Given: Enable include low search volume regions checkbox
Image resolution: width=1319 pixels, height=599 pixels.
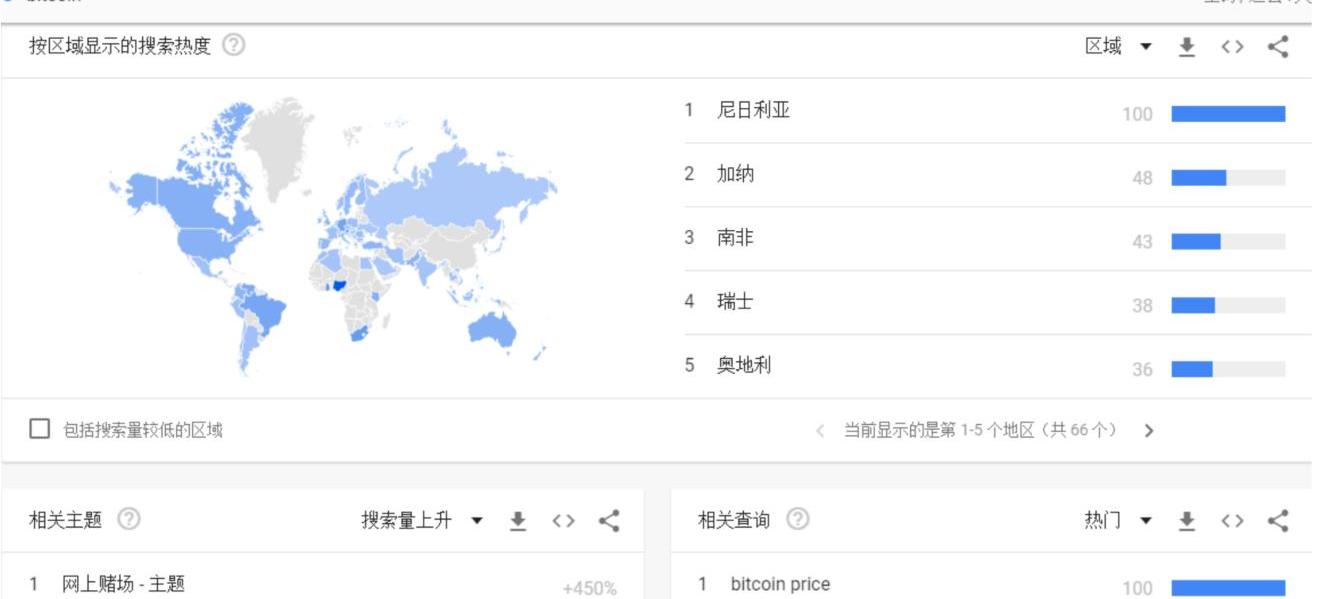Looking at the screenshot, I should (x=40, y=430).
